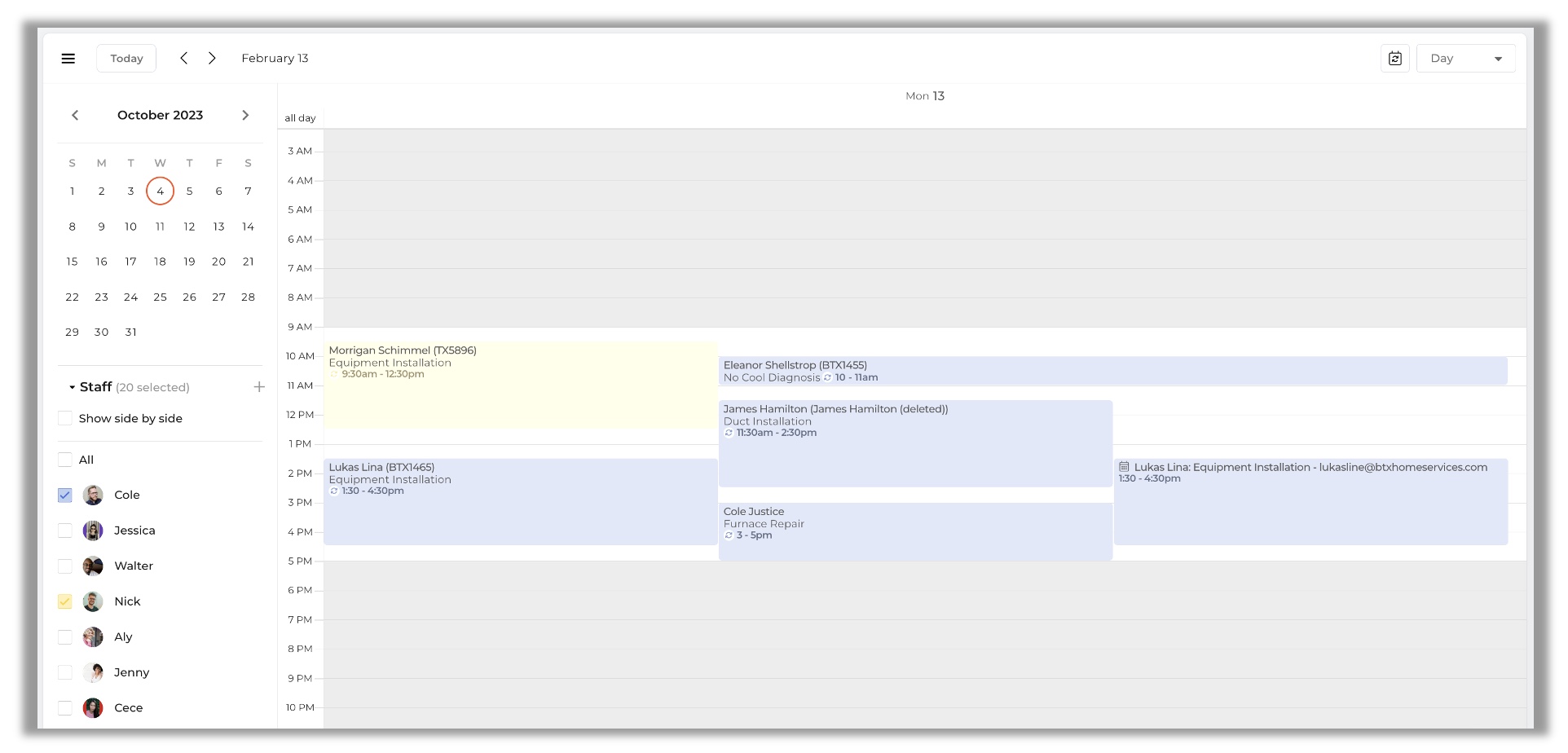Enable Show side by side checkbox

tap(65, 419)
